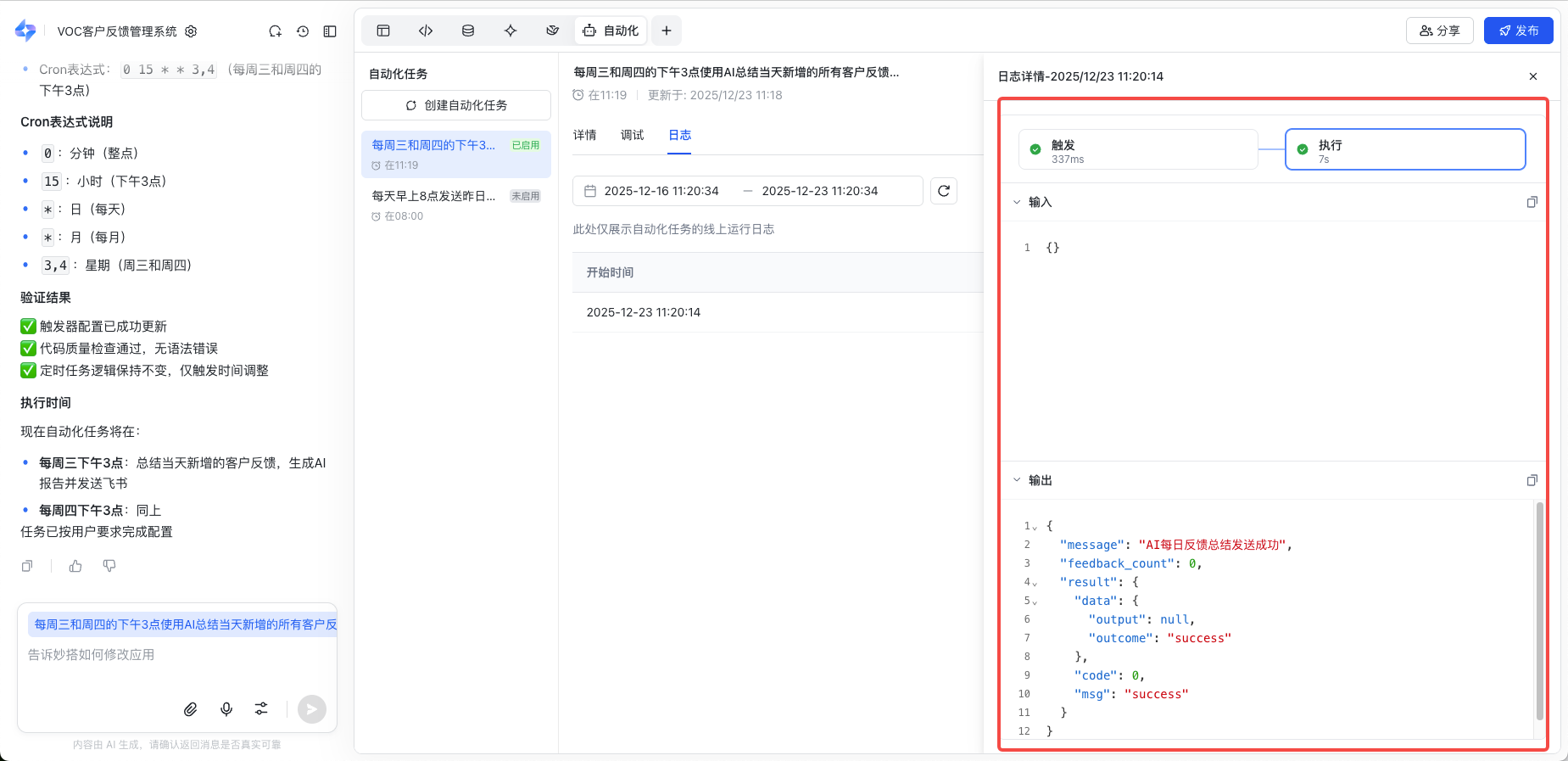Click the attachment paperclip icon
Screen dimensions: 1568x761
pos(191,709)
